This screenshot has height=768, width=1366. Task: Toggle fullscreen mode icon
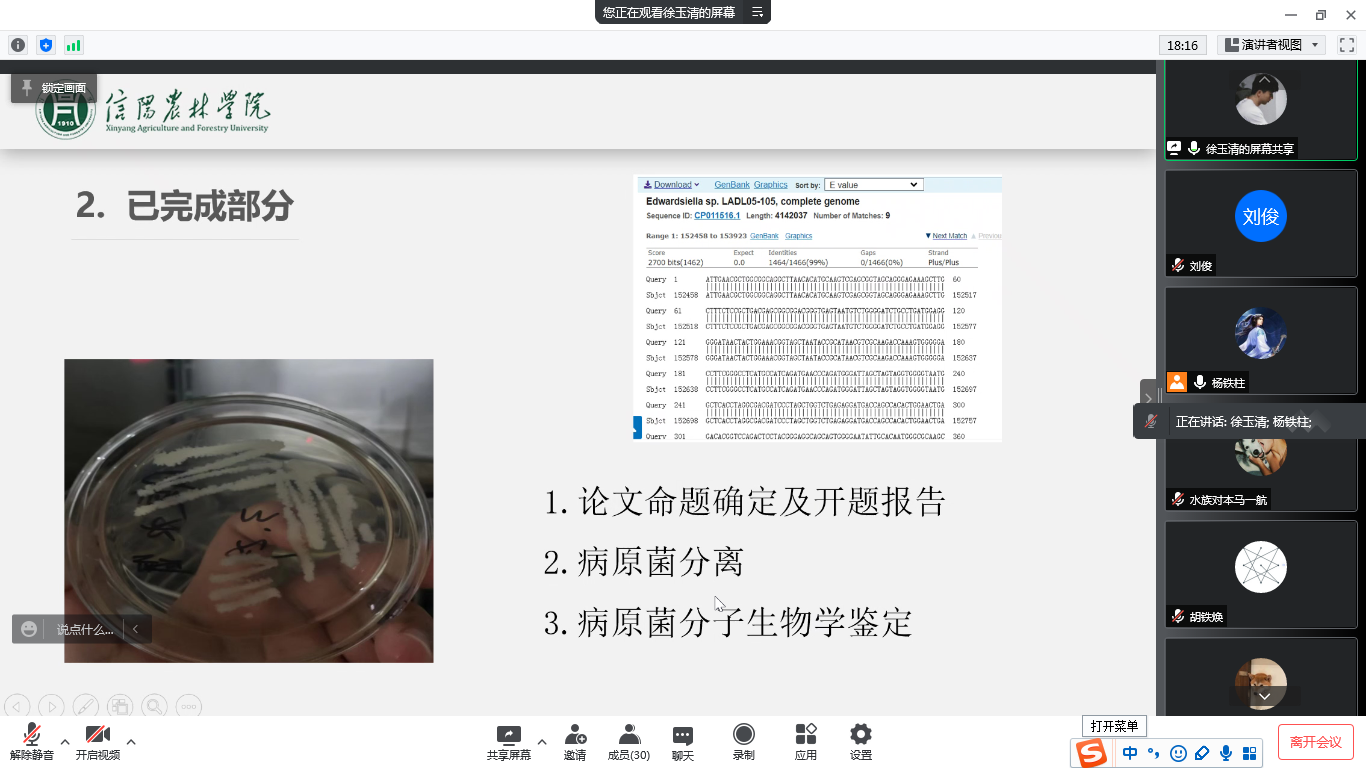pyautogui.click(x=1346, y=45)
